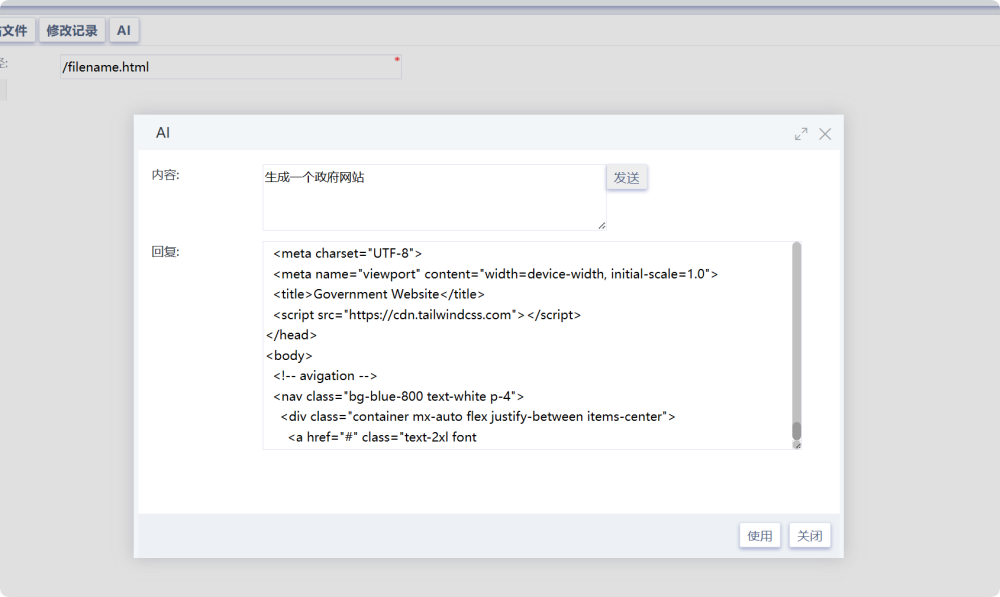Click the nav bg-blue-800 code line

click(x=398, y=396)
